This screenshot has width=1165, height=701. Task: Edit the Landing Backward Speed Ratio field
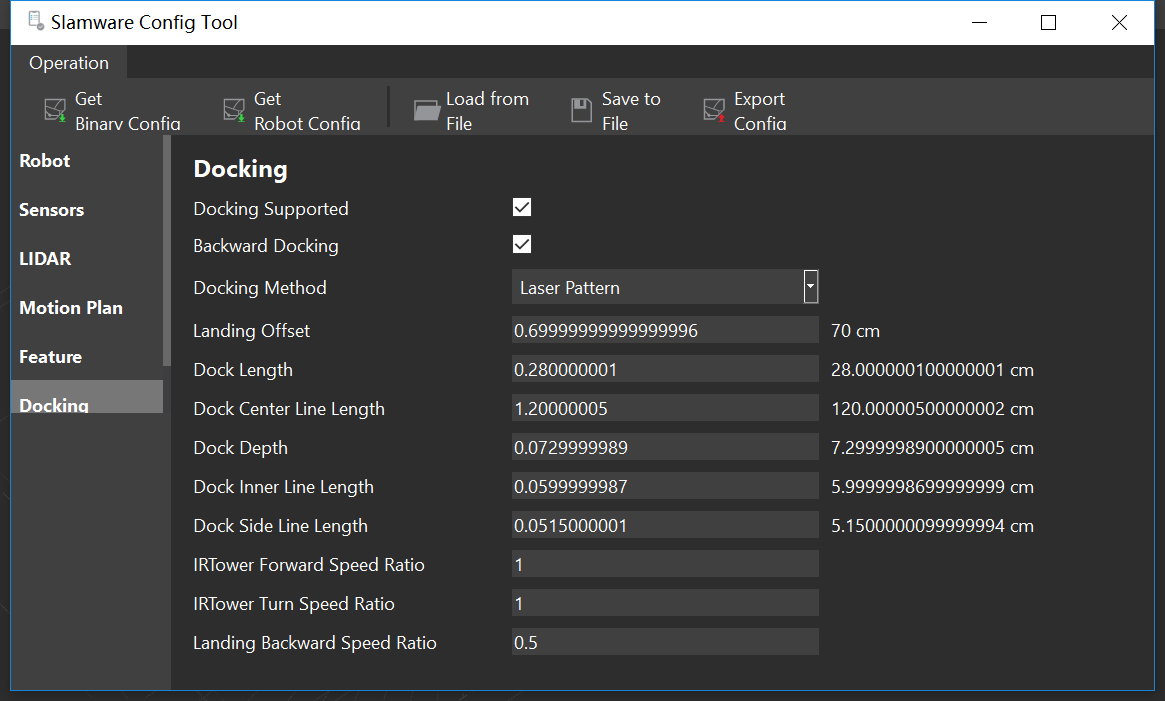point(665,642)
